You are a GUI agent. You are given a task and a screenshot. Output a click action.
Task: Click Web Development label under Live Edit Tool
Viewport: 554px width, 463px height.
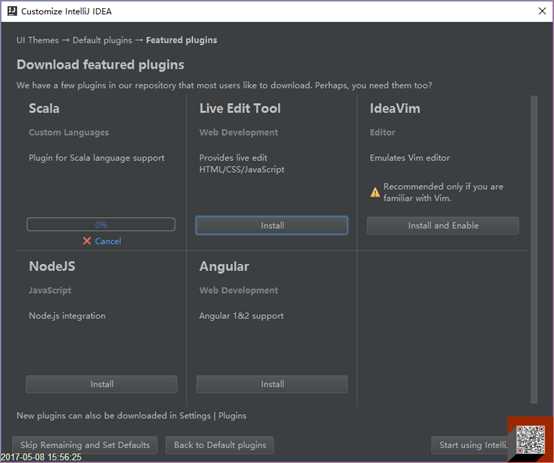pos(239,133)
